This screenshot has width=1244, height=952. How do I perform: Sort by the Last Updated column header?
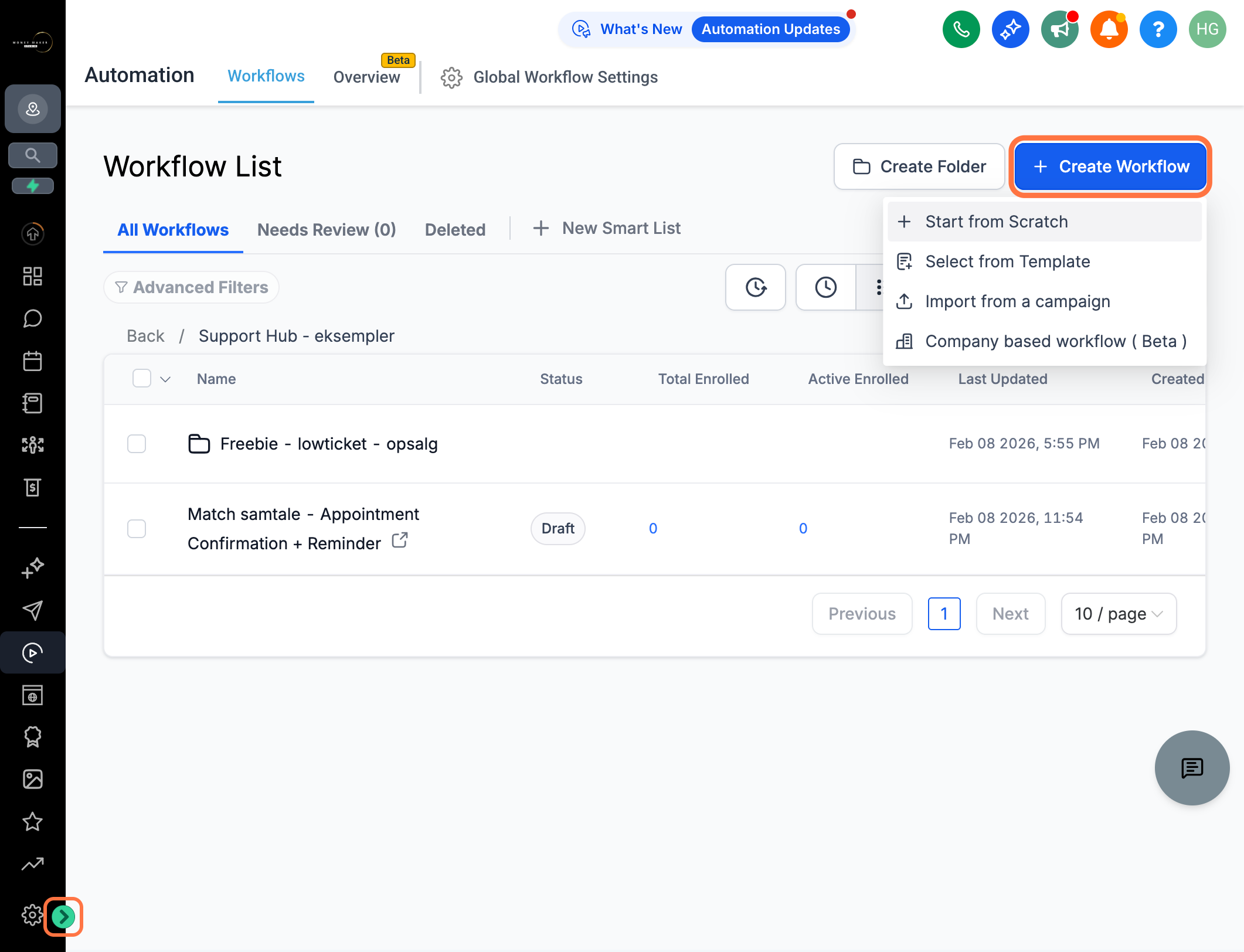(x=1002, y=379)
